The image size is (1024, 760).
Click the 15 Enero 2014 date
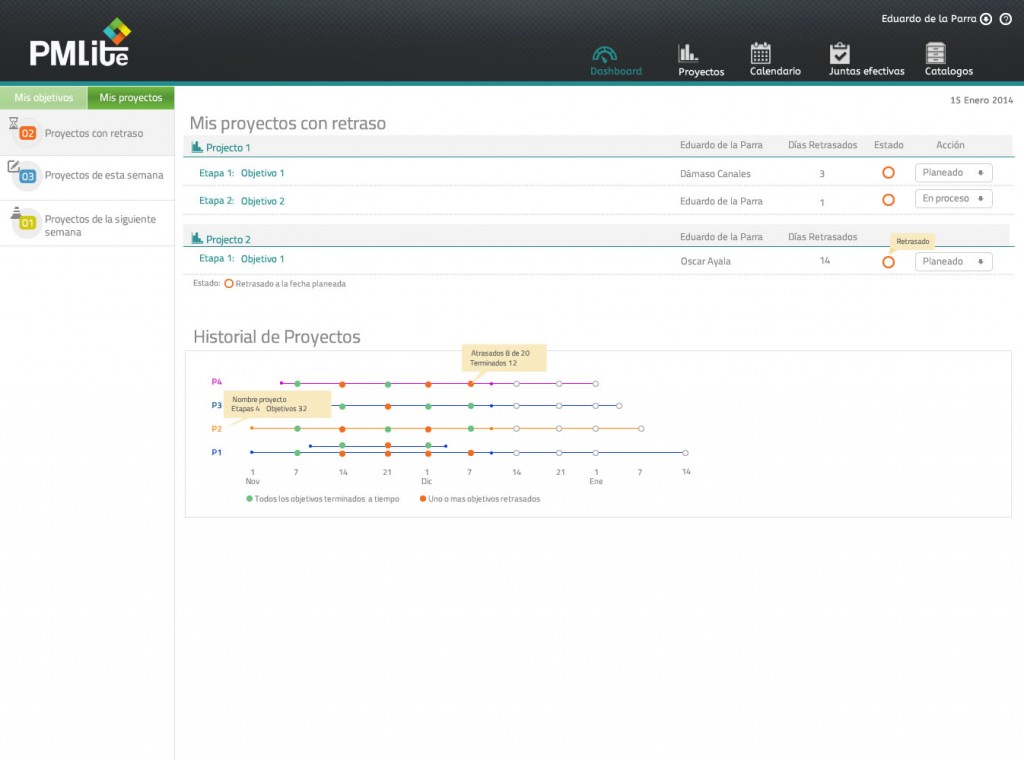coord(982,100)
